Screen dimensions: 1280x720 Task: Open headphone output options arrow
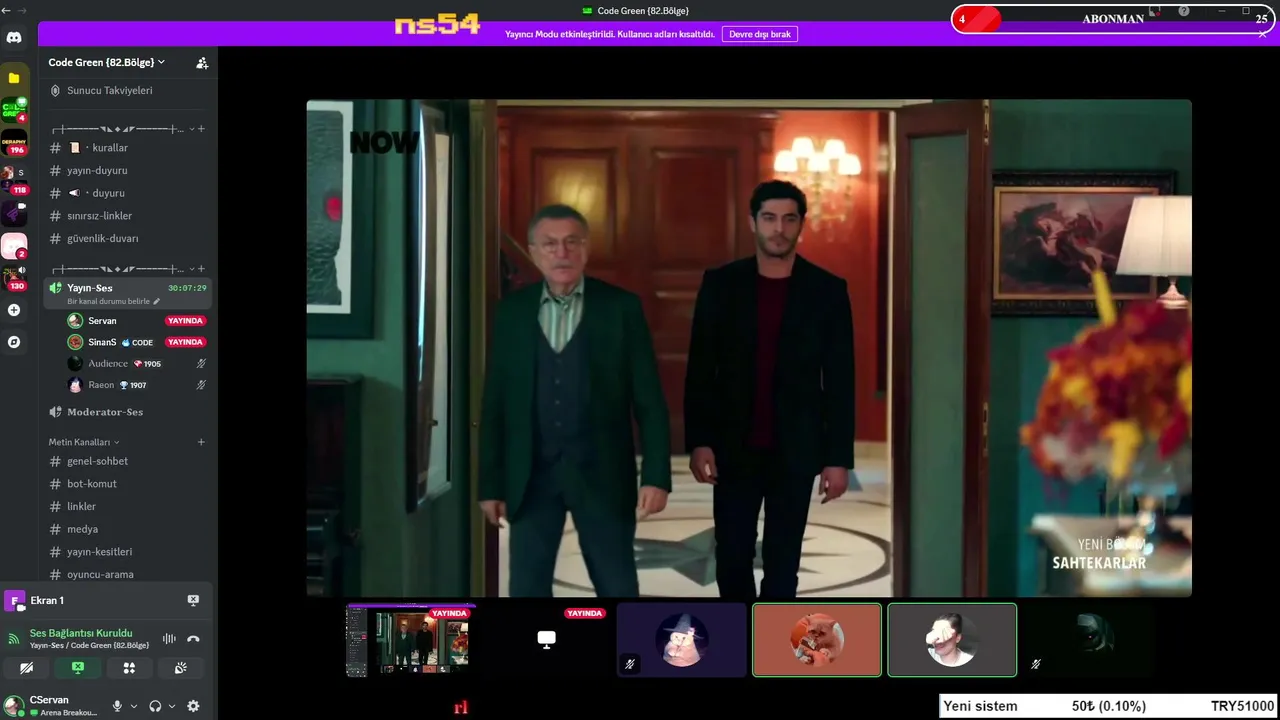coord(172,706)
